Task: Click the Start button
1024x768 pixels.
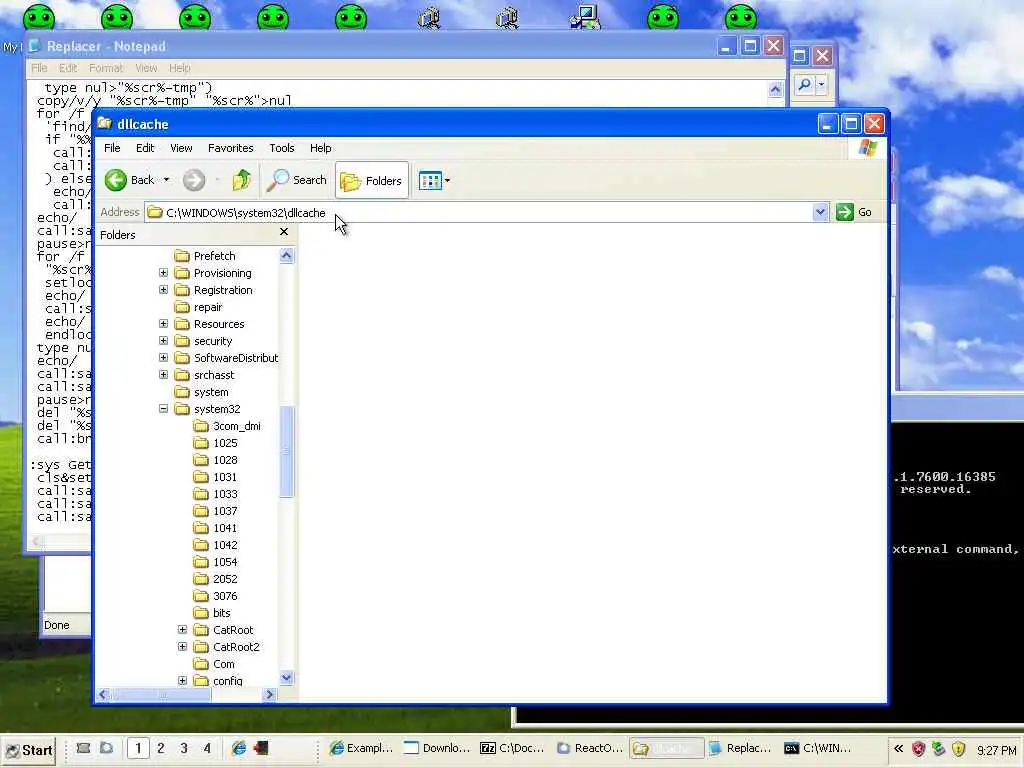Action: pos(28,750)
